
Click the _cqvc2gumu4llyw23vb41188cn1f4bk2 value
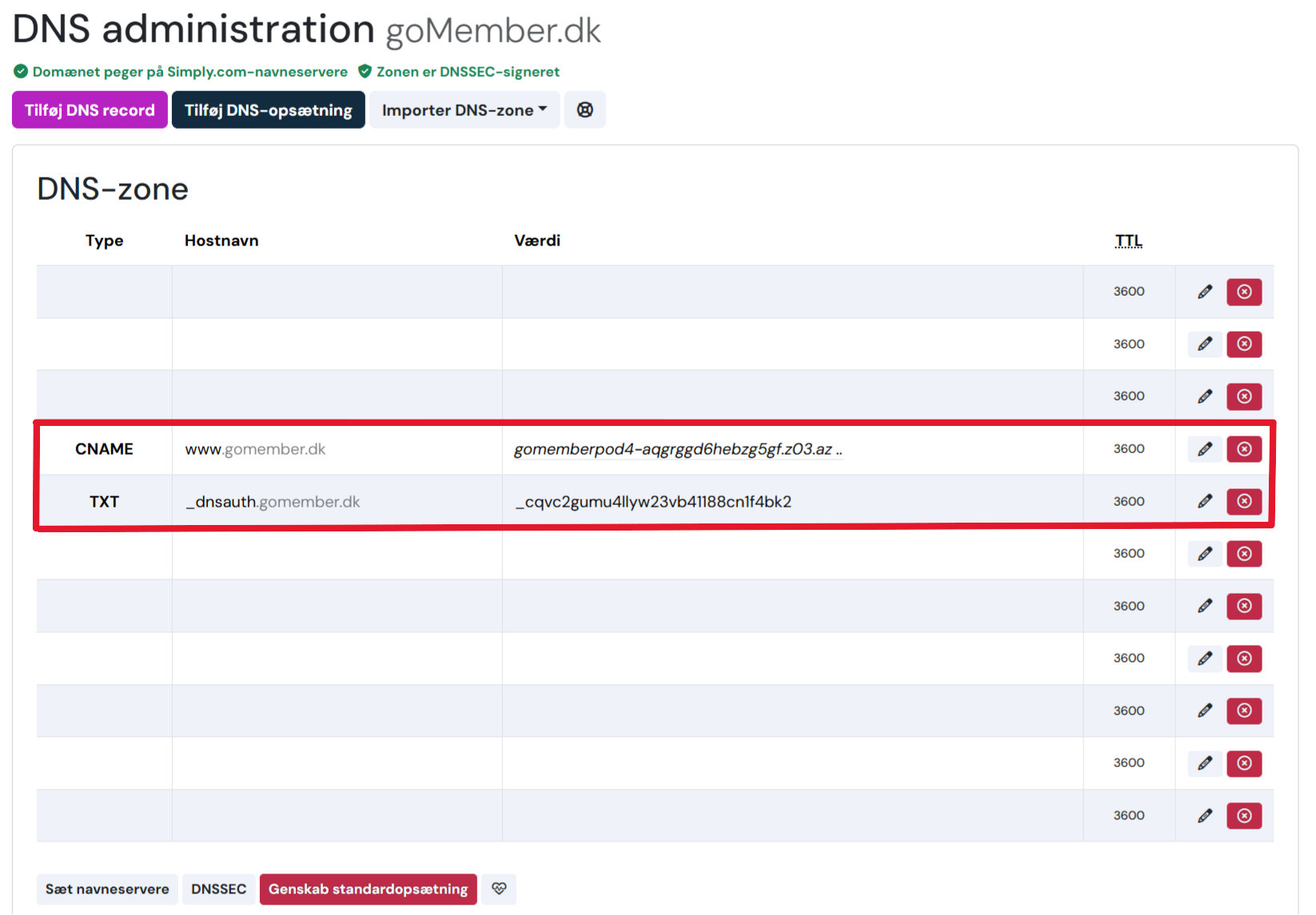(x=653, y=502)
